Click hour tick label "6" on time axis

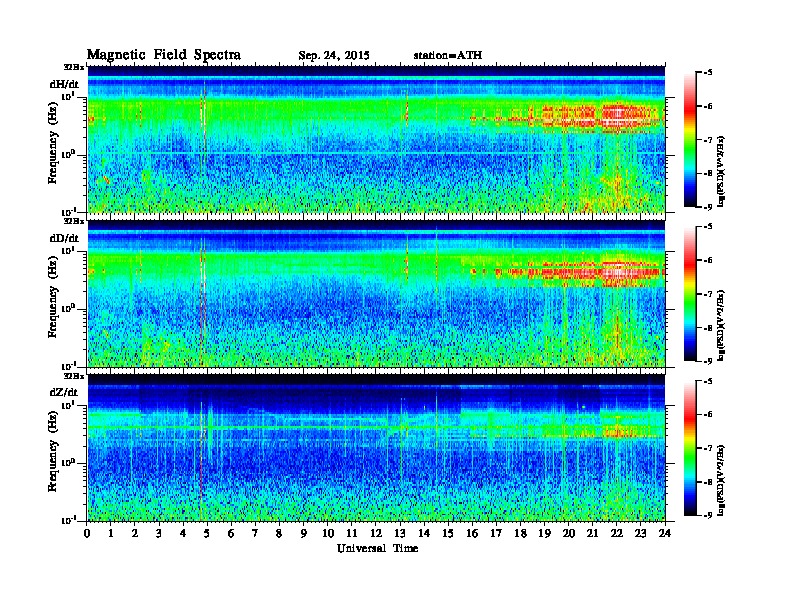[231, 533]
